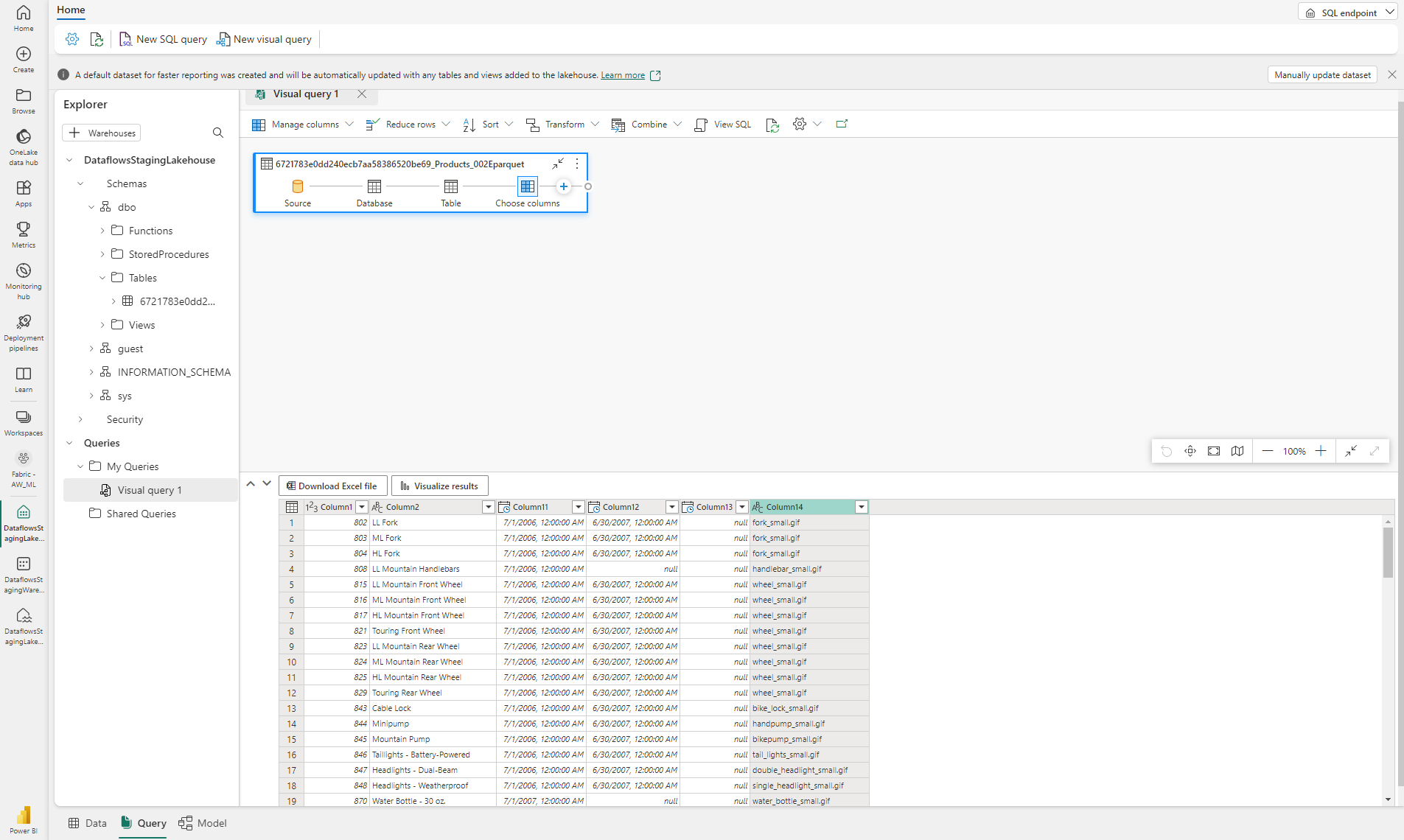Collapse the query node in diagram

tap(558, 164)
